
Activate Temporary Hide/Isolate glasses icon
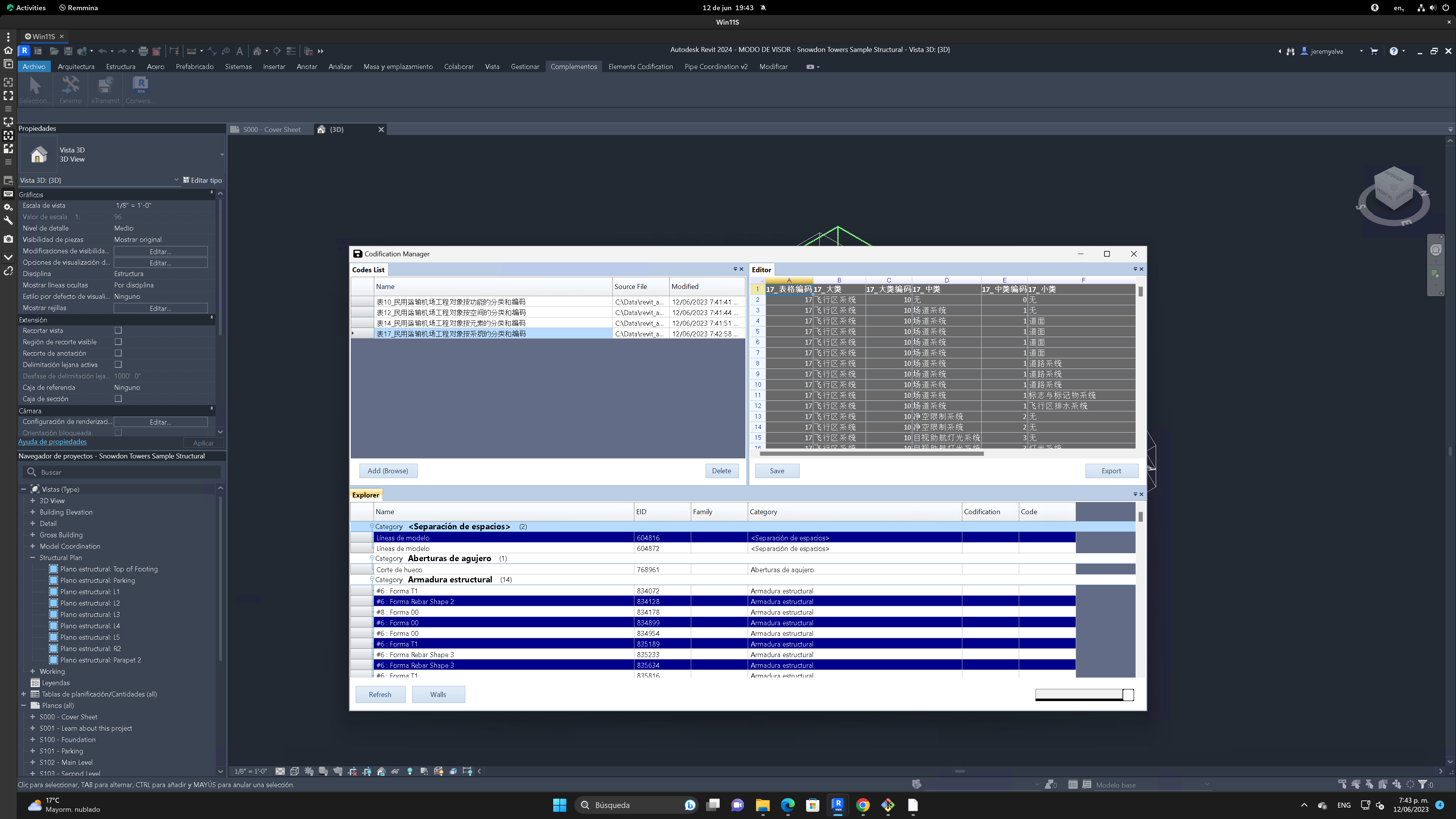[x=395, y=772]
